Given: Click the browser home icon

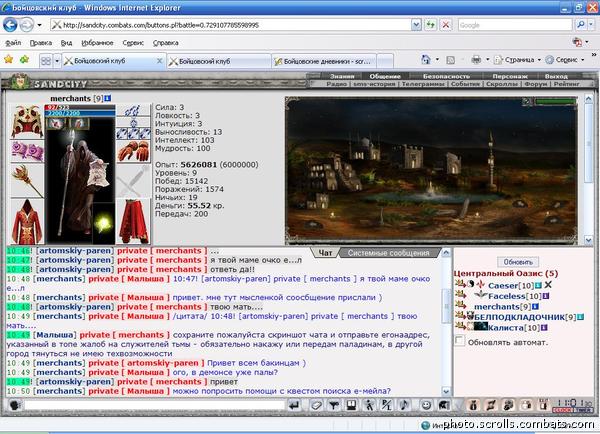Looking at the screenshot, I should [426, 59].
